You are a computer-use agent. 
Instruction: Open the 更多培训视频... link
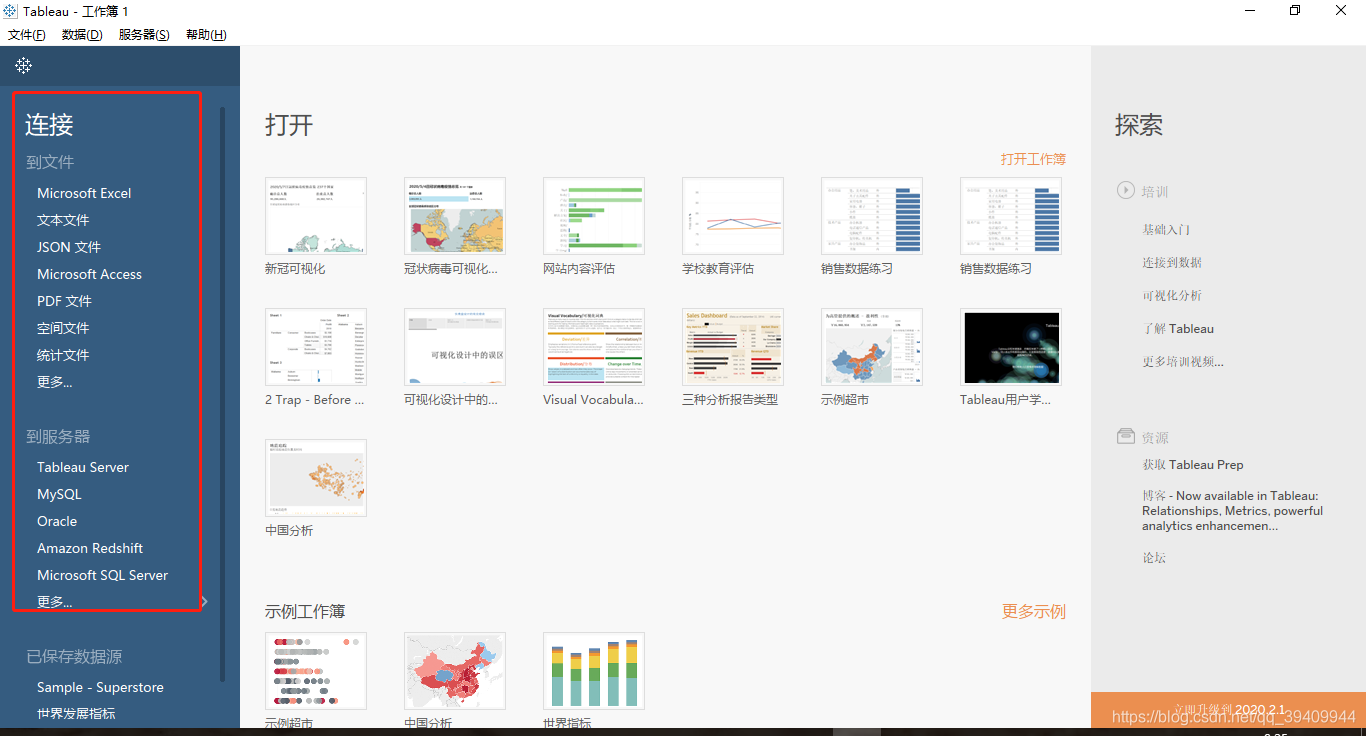pos(1183,361)
